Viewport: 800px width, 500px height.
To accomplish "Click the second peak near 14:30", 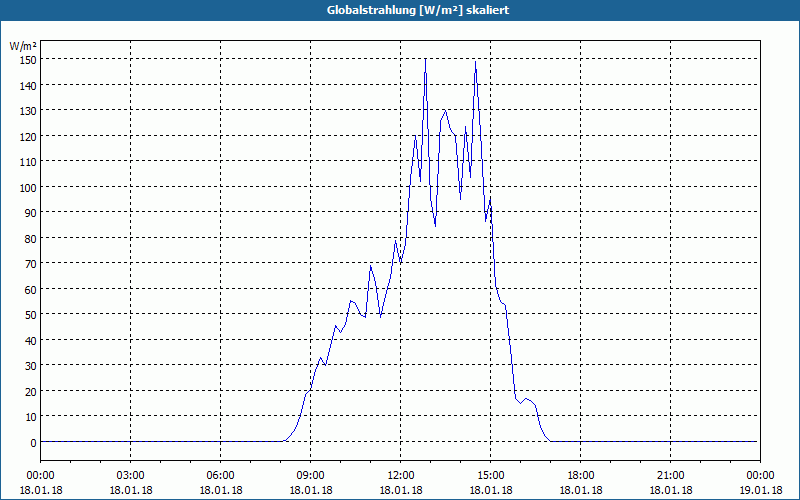I will [476, 62].
